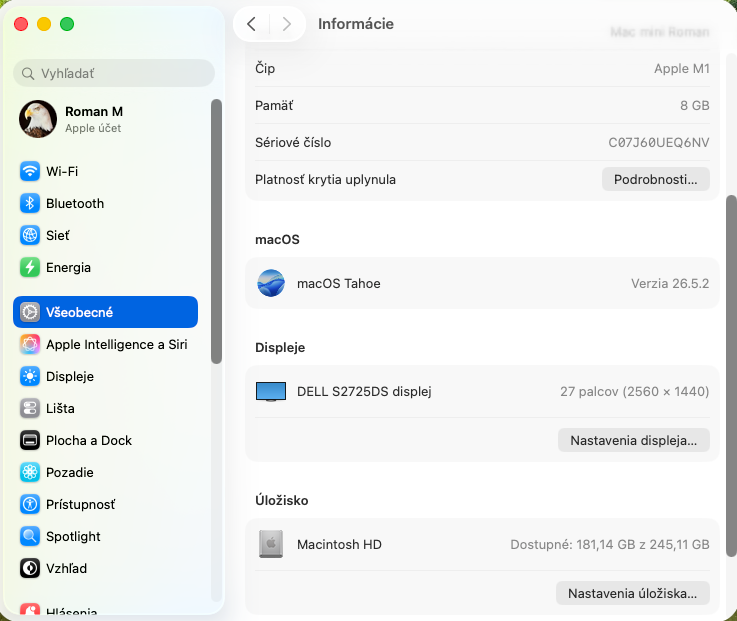Click the DELL S2725DS displej text
Screen dimensions: 737x621
pos(364,391)
